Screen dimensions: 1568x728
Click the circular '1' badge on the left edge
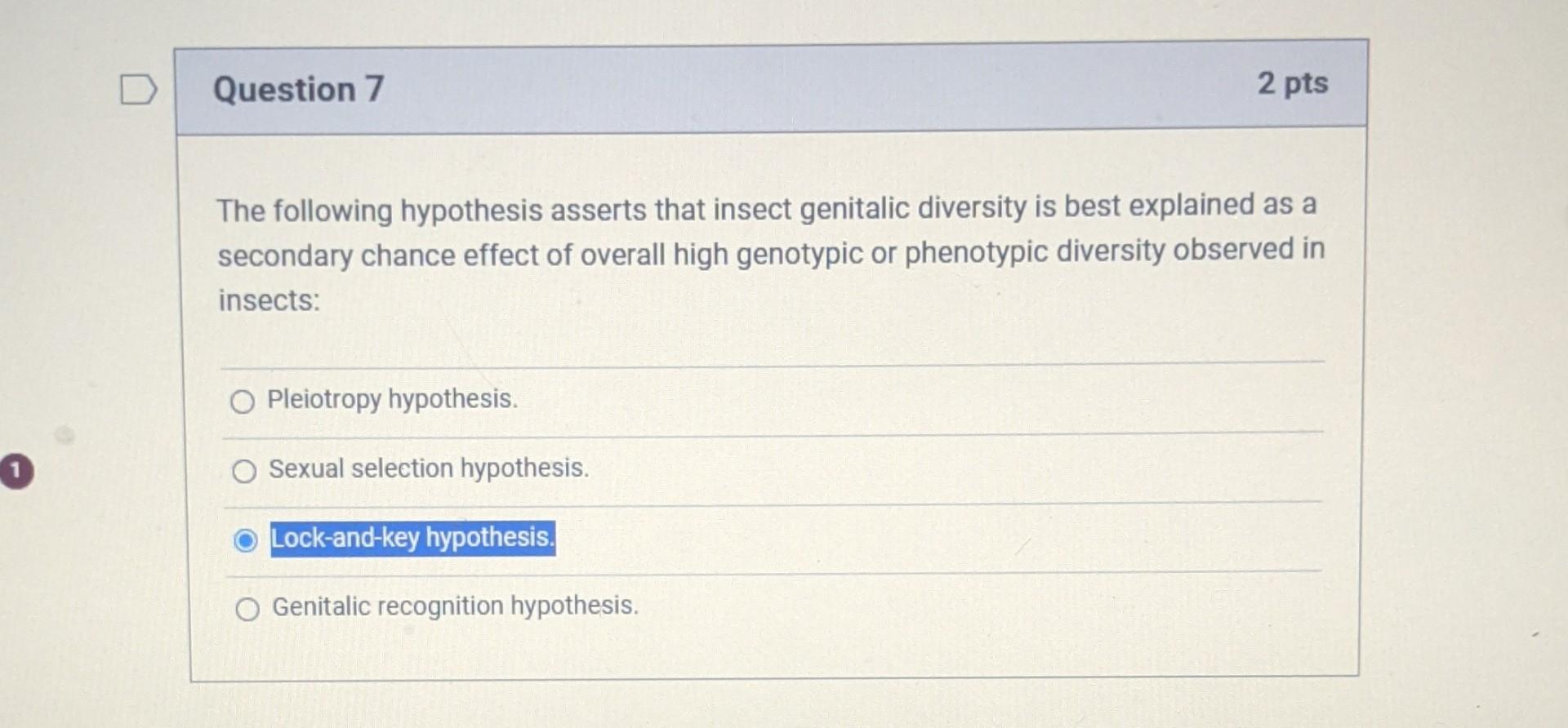[x=14, y=471]
